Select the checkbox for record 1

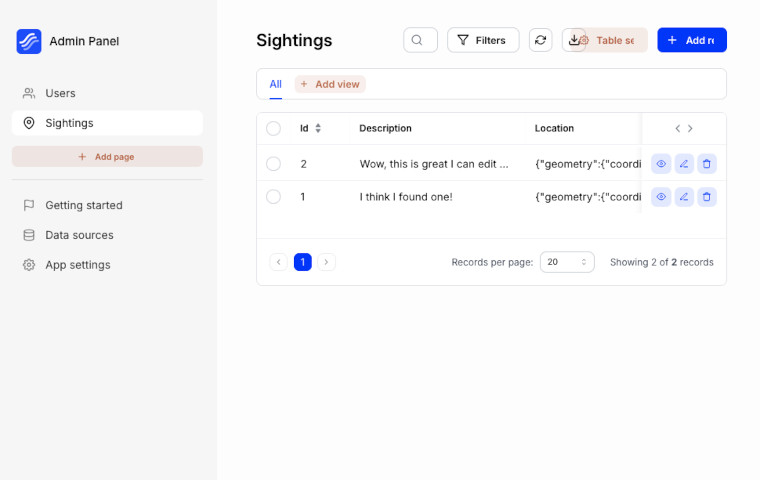coord(273,197)
